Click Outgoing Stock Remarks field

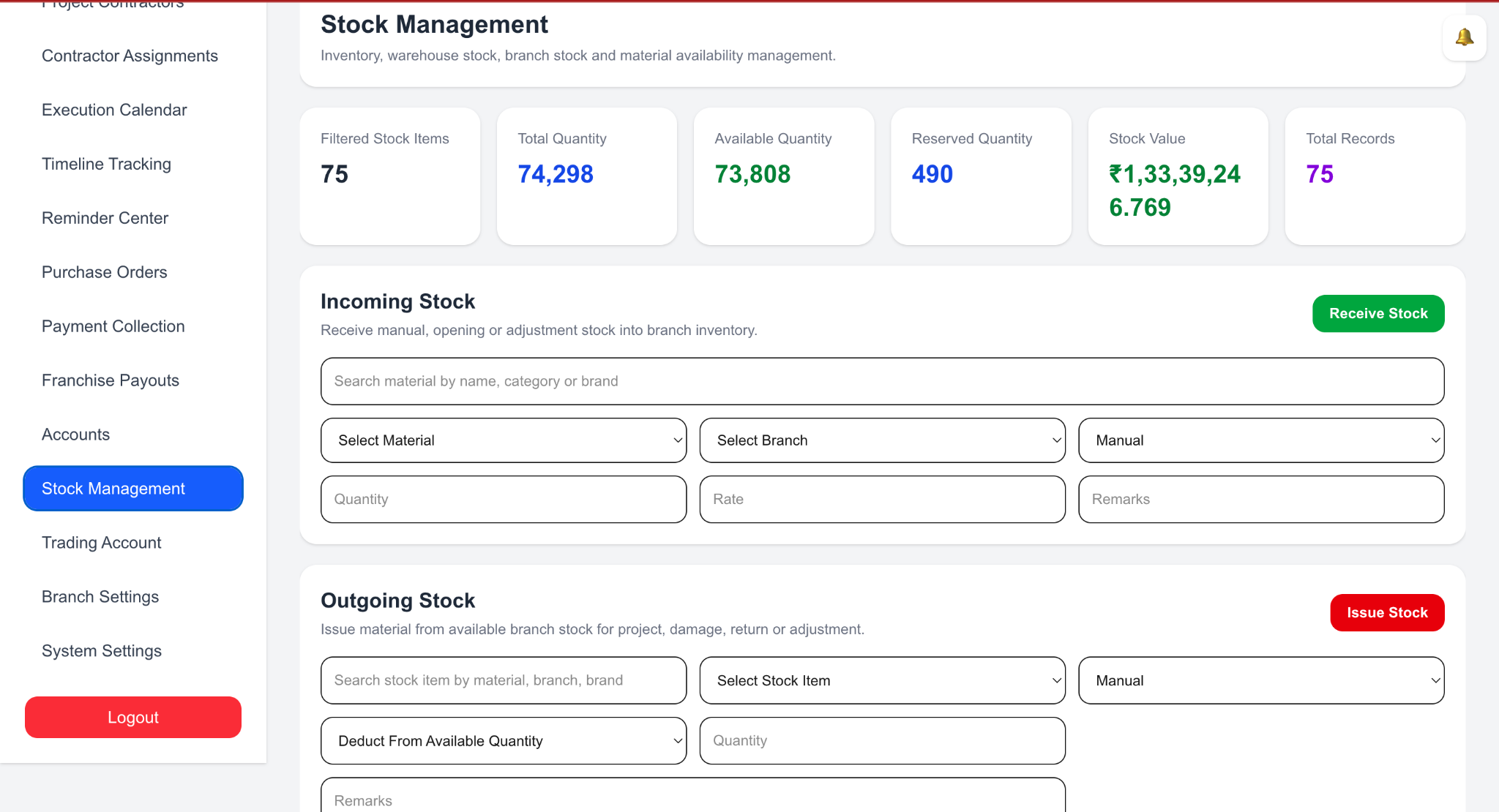click(x=693, y=796)
